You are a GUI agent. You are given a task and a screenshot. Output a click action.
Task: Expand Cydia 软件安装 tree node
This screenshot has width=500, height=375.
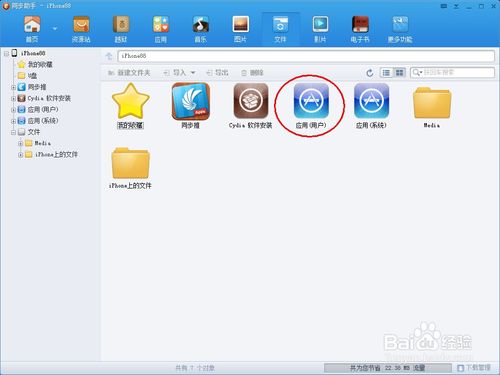[x=13, y=98]
